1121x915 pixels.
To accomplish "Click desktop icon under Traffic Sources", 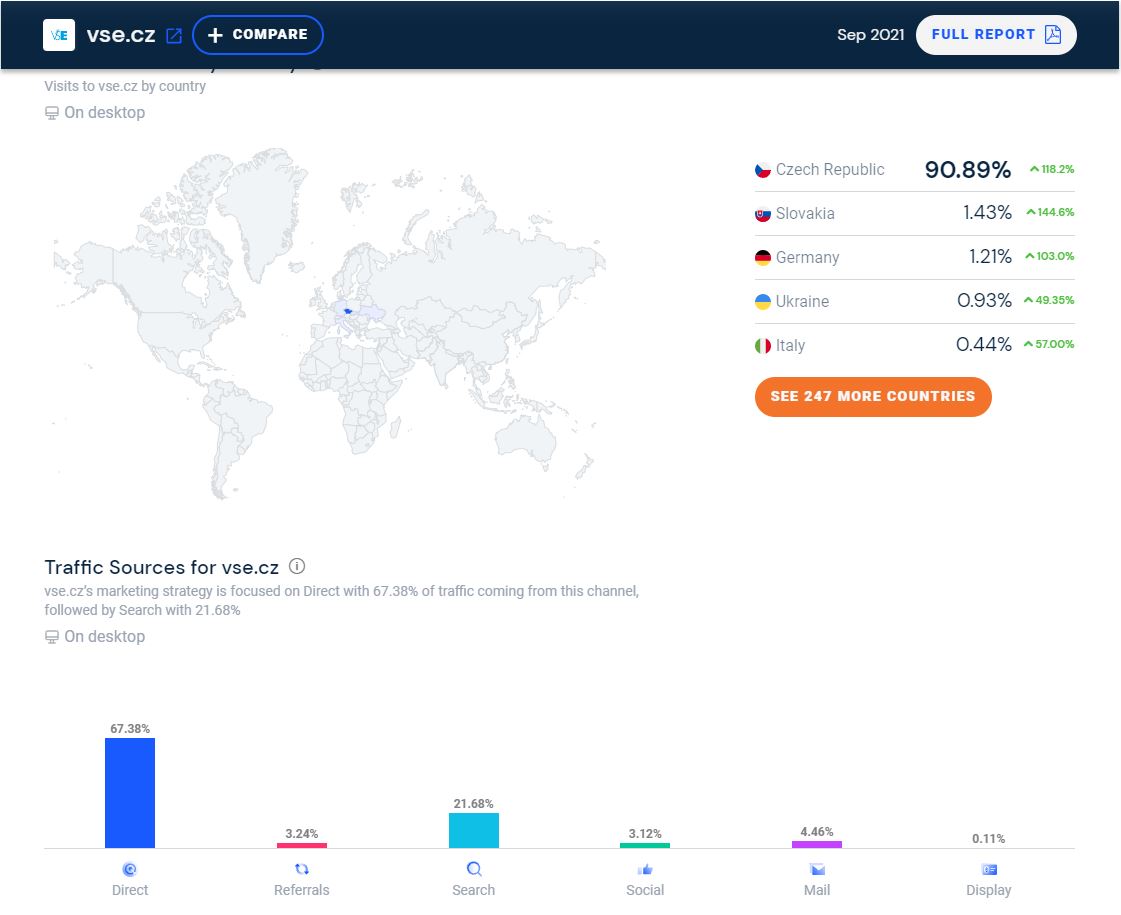I will (51, 637).
